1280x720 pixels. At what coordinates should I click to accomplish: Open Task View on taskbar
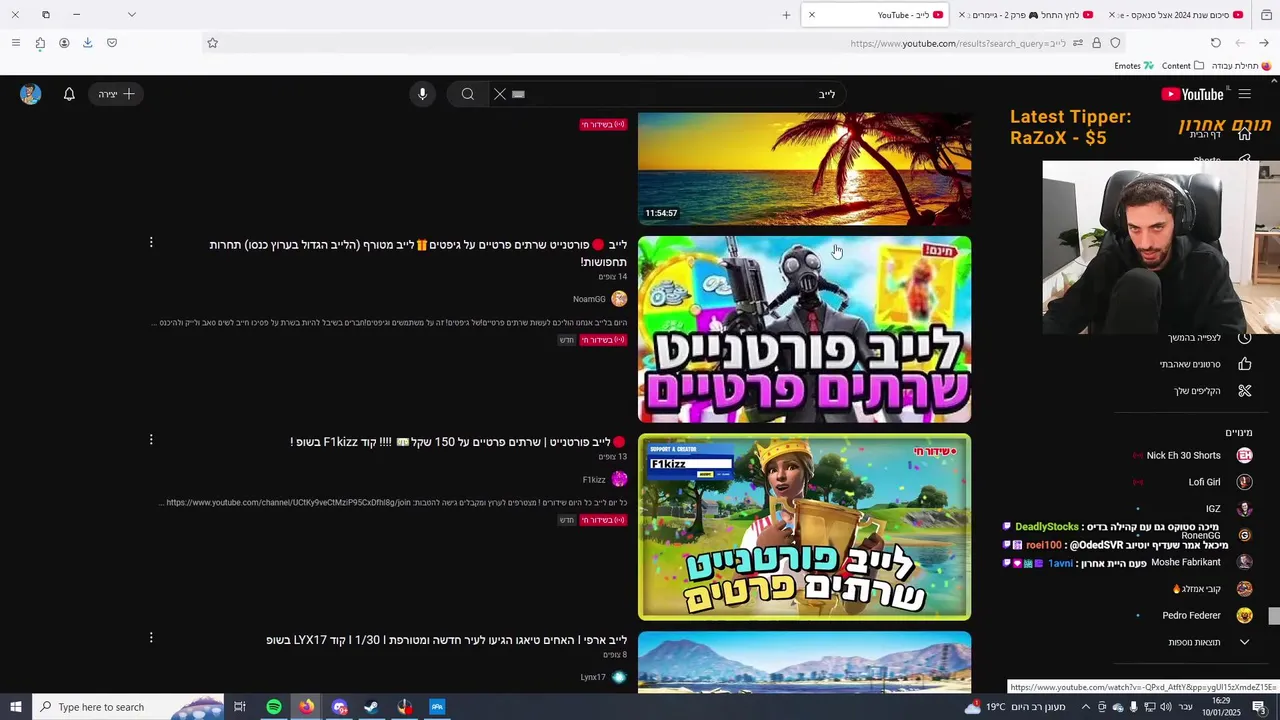(240, 707)
